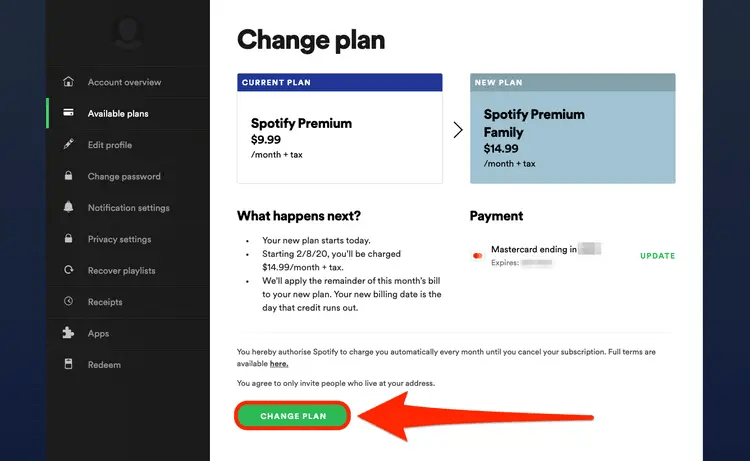Click the Privacy settings lock icon

coord(68,240)
